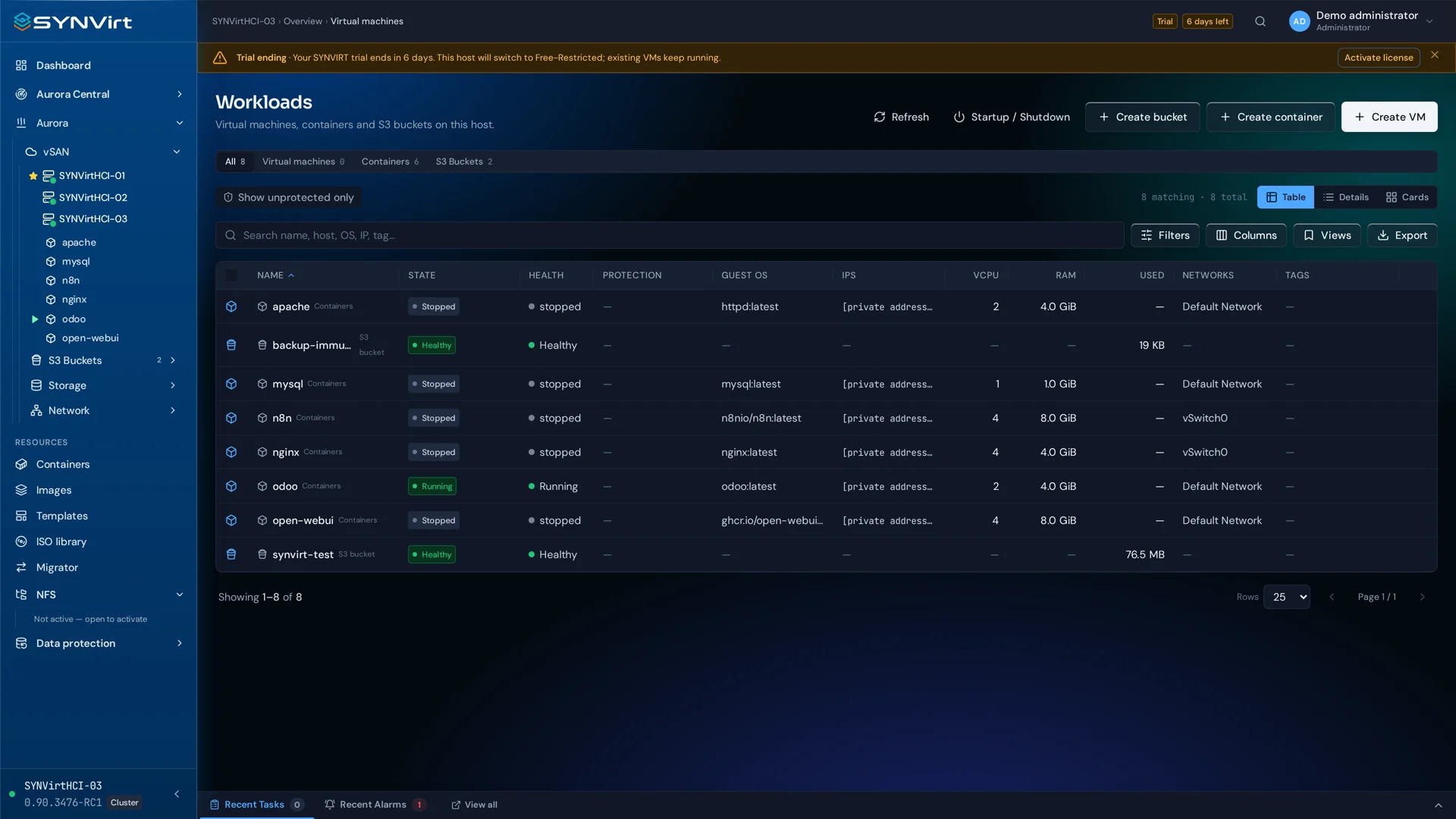The image size is (1456, 819).
Task: Click Create container button
Action: coord(1271,117)
